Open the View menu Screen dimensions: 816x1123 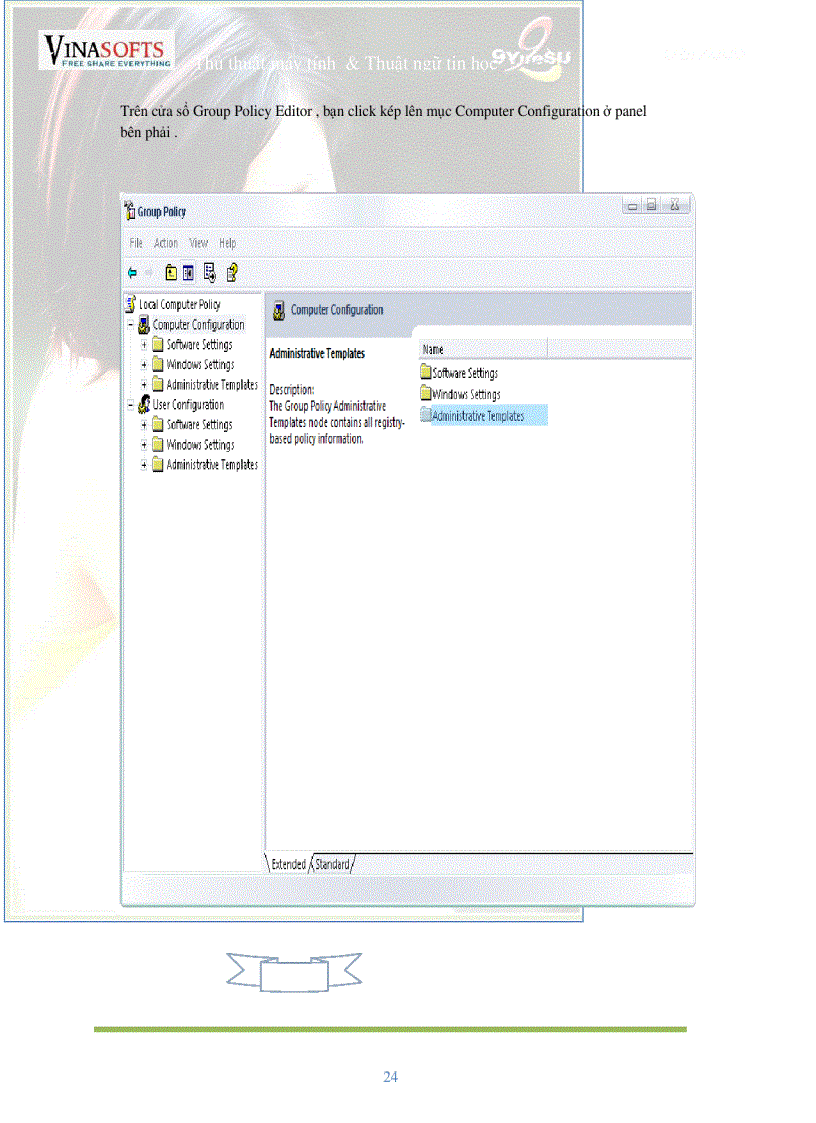199,243
